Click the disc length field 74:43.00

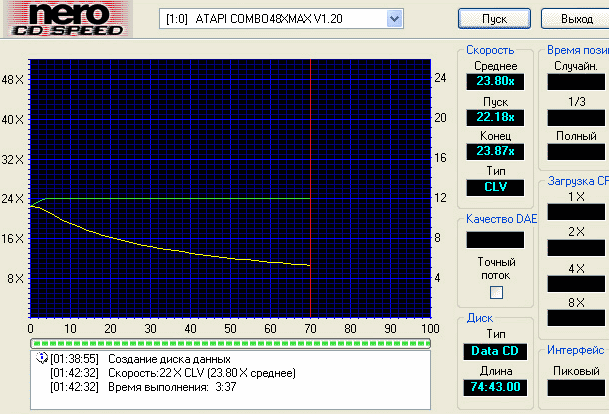(x=496, y=386)
